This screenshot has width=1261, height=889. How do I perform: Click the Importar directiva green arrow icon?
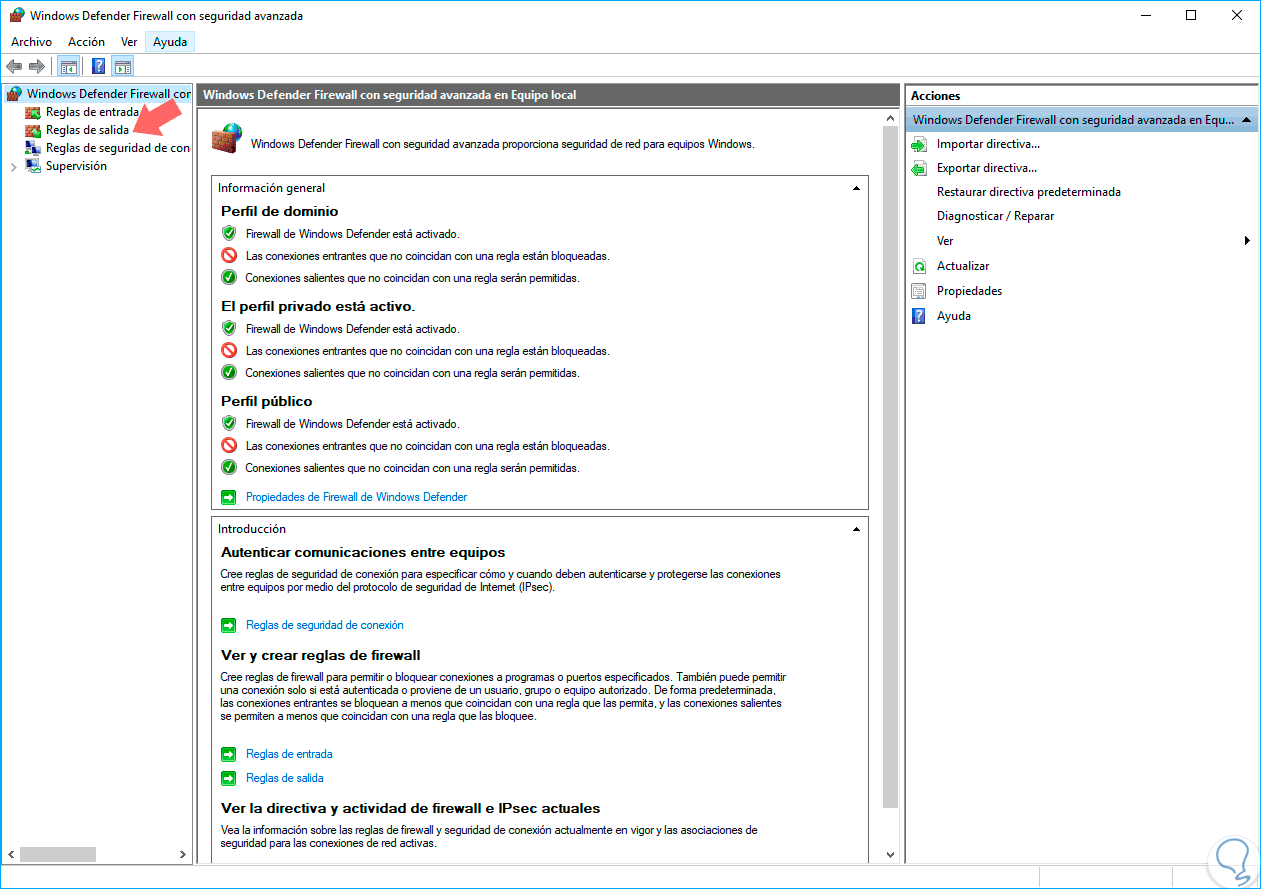[919, 145]
